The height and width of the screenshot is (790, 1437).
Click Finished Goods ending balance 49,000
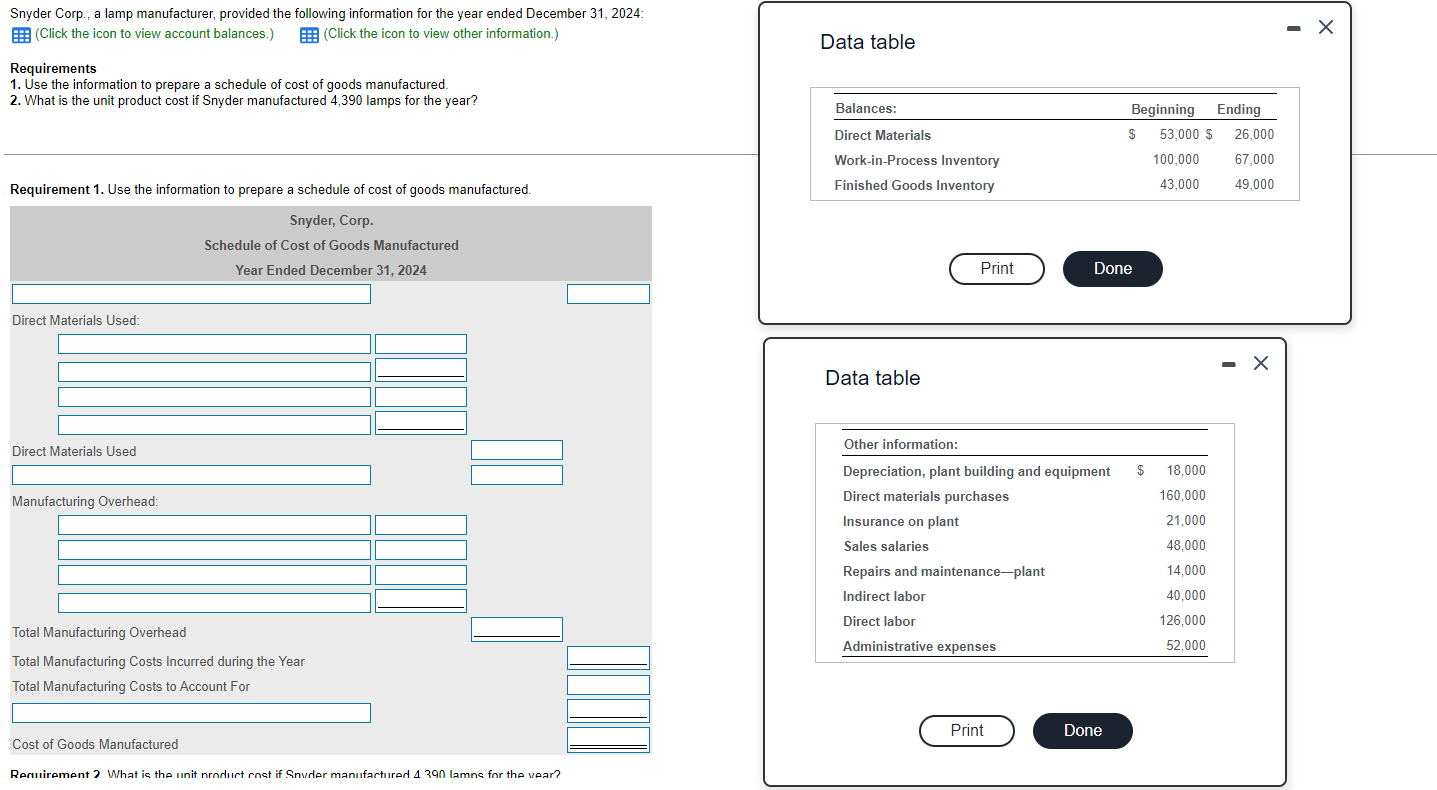pyautogui.click(x=1255, y=185)
